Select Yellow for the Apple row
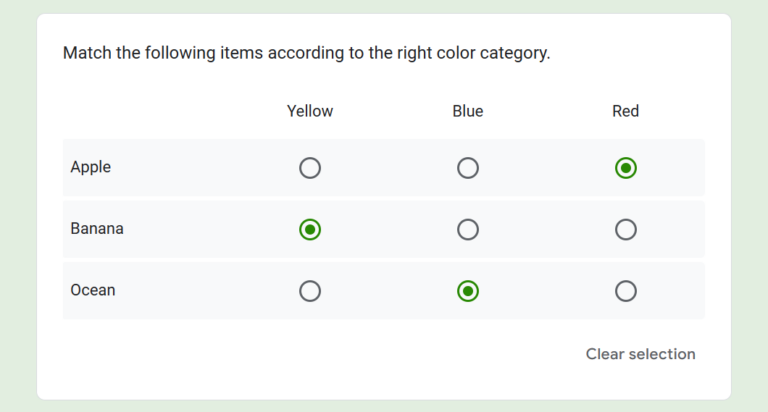Screen dimensions: 768x412 click(310, 168)
